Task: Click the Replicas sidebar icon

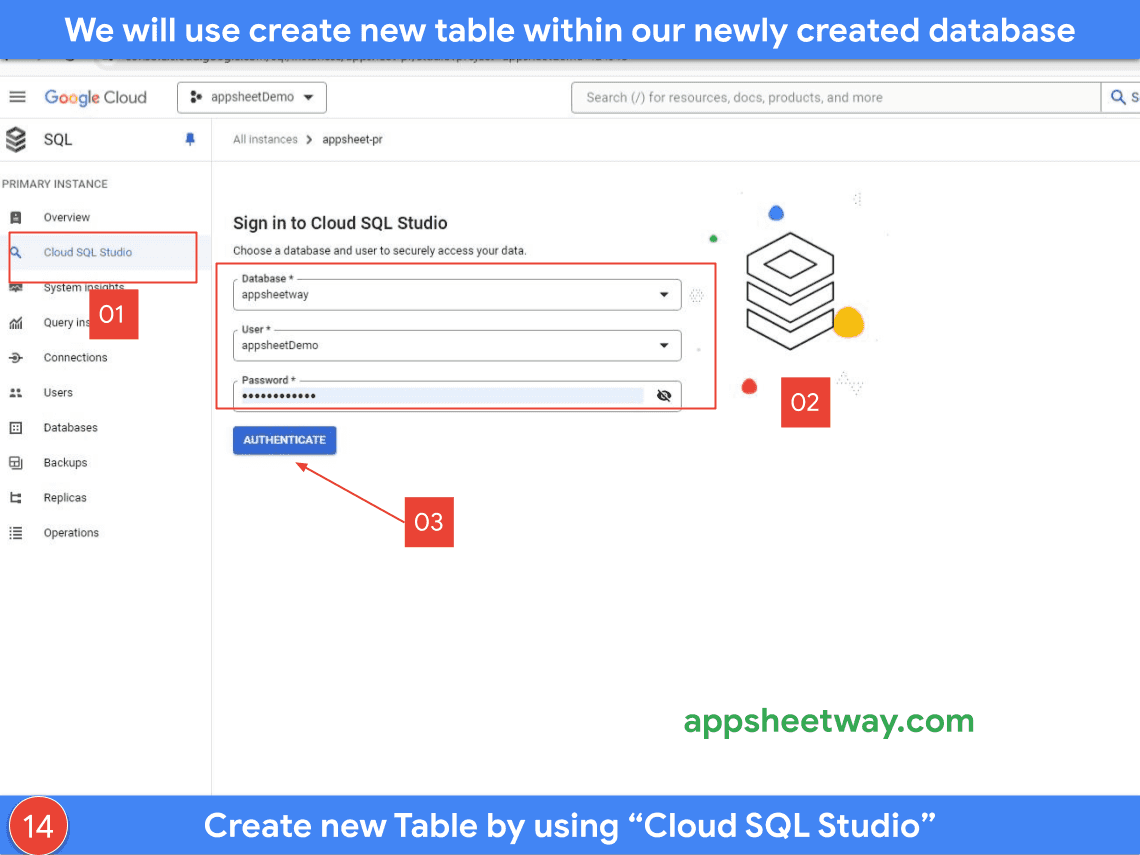Action: coord(16,498)
